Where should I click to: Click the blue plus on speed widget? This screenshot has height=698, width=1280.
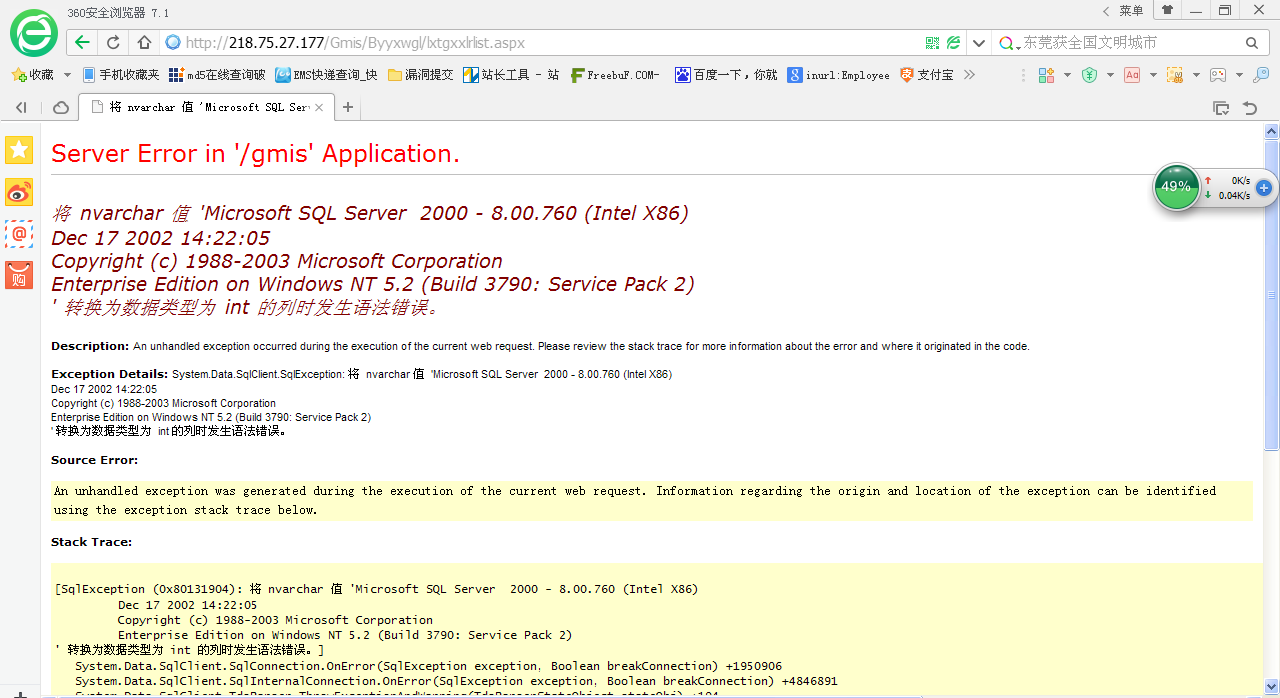(1263, 187)
